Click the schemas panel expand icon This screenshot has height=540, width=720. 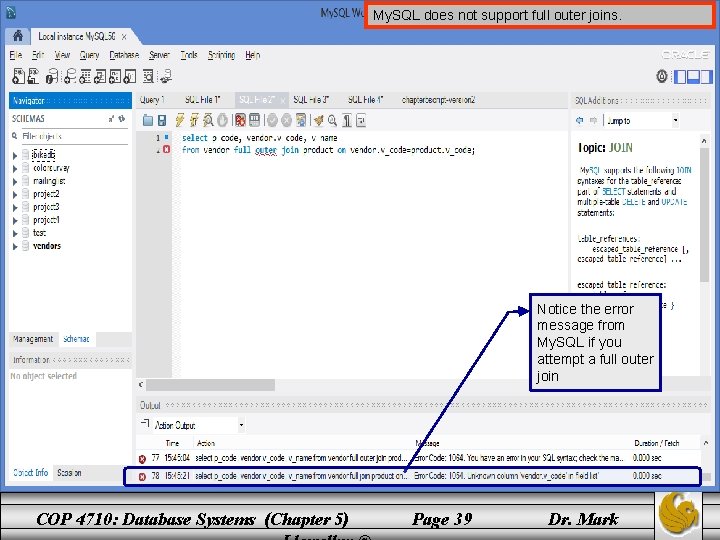click(x=111, y=119)
